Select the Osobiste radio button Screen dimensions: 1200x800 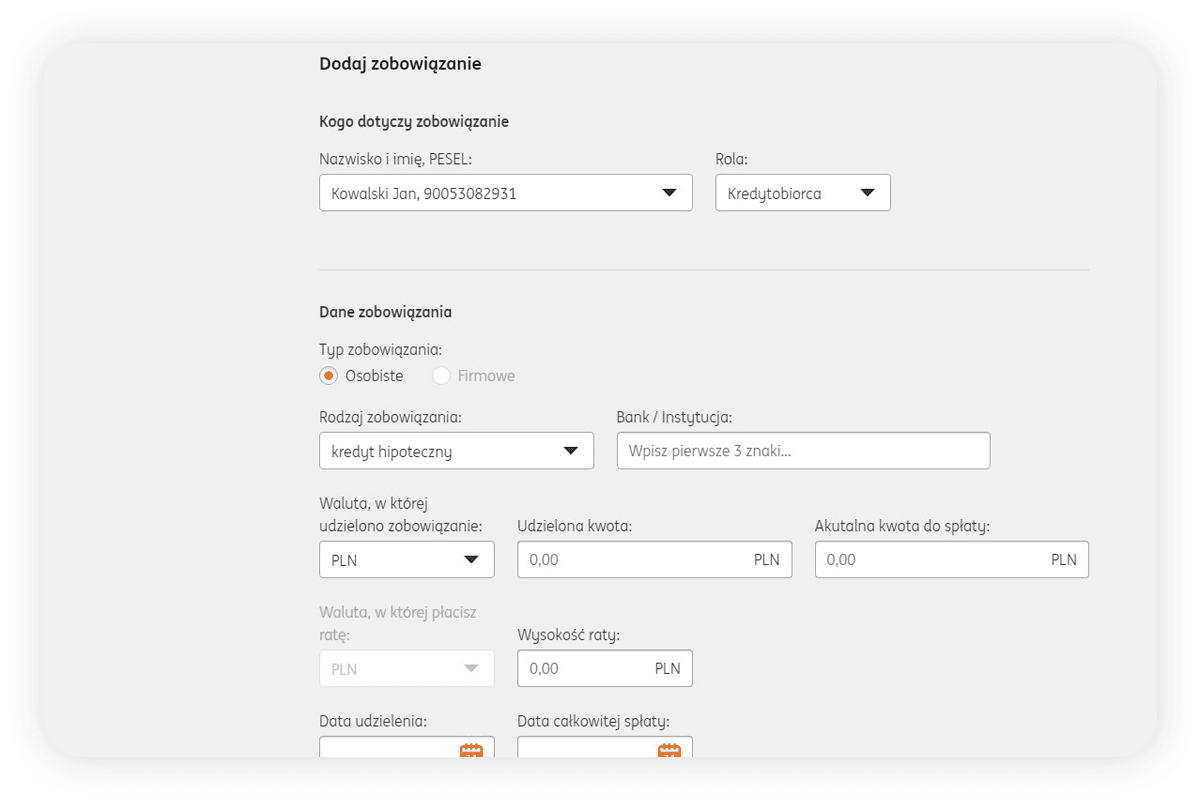tap(329, 376)
